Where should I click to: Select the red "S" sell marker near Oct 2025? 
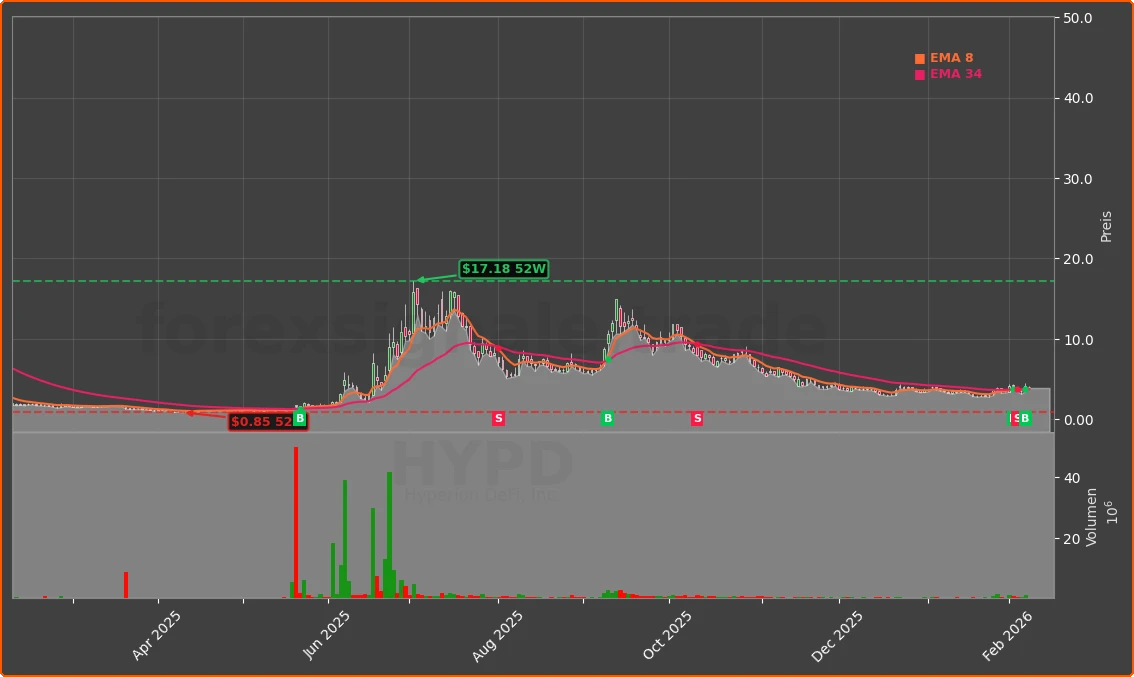697,418
